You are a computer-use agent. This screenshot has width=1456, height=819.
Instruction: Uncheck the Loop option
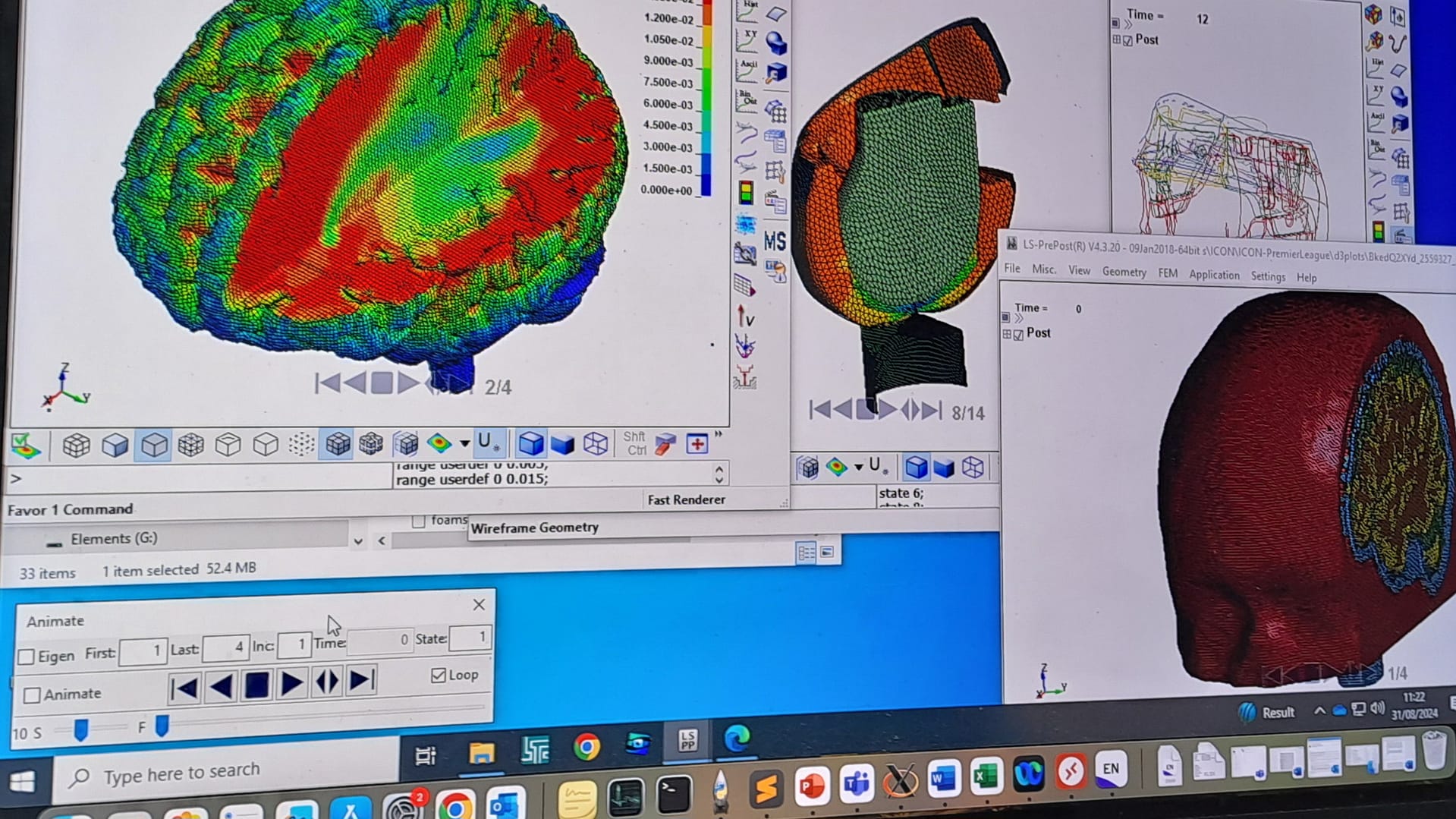[439, 676]
